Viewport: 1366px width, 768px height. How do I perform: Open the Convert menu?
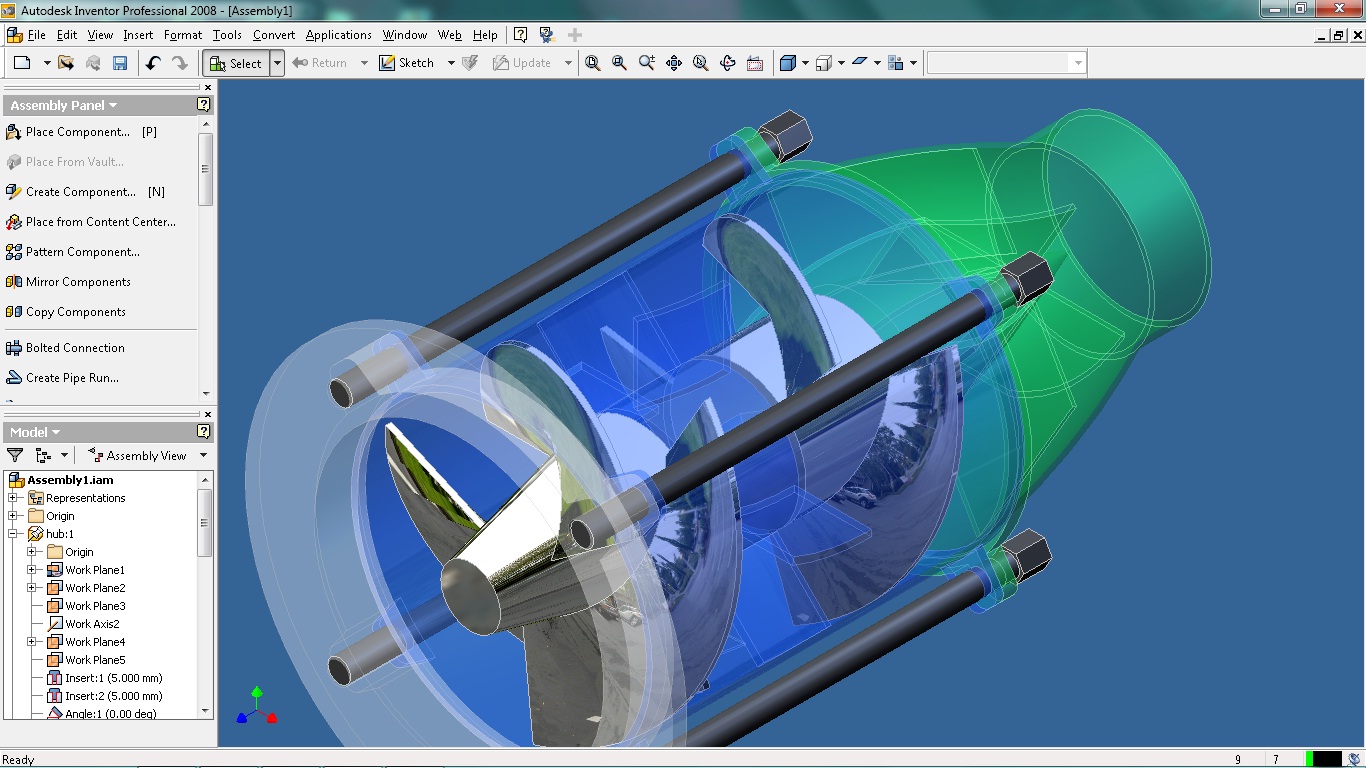[x=273, y=34]
